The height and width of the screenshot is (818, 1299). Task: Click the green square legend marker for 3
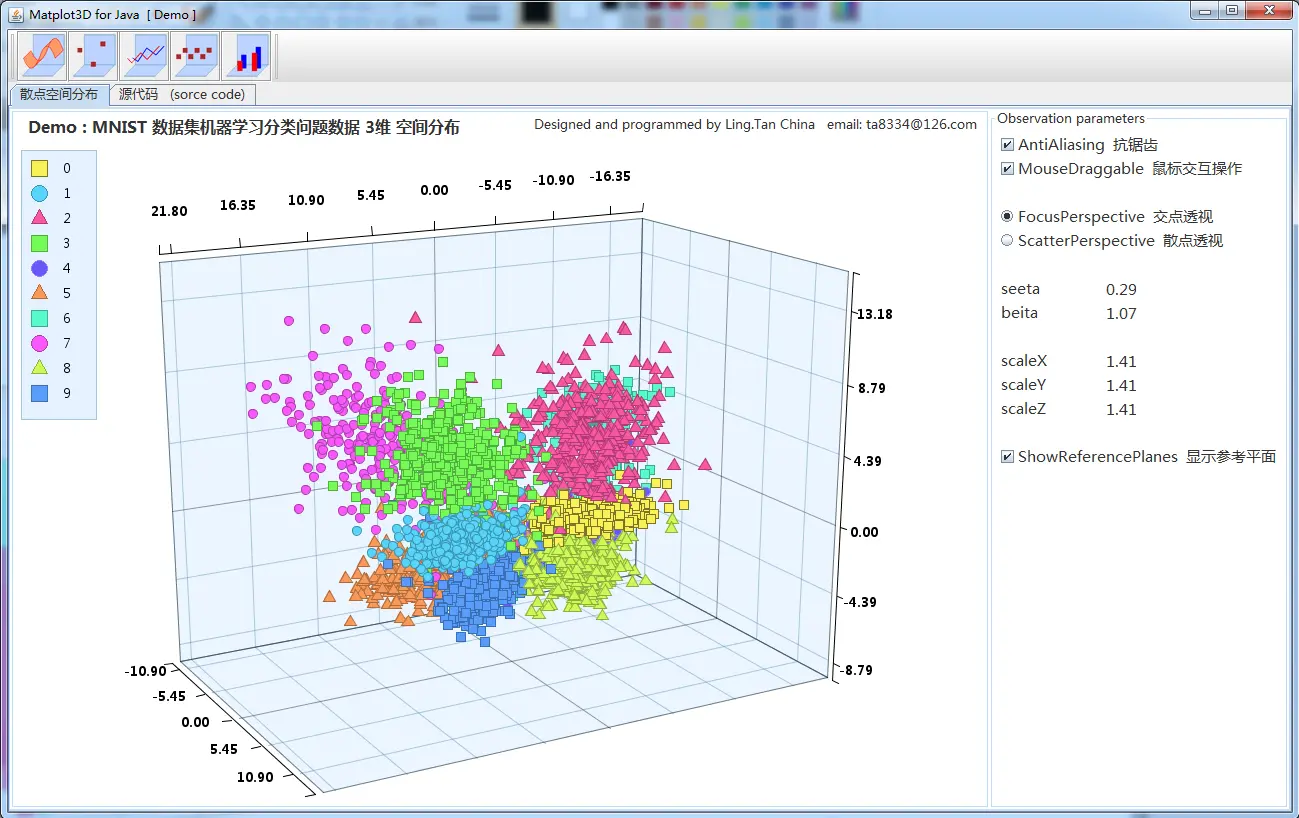pos(40,243)
